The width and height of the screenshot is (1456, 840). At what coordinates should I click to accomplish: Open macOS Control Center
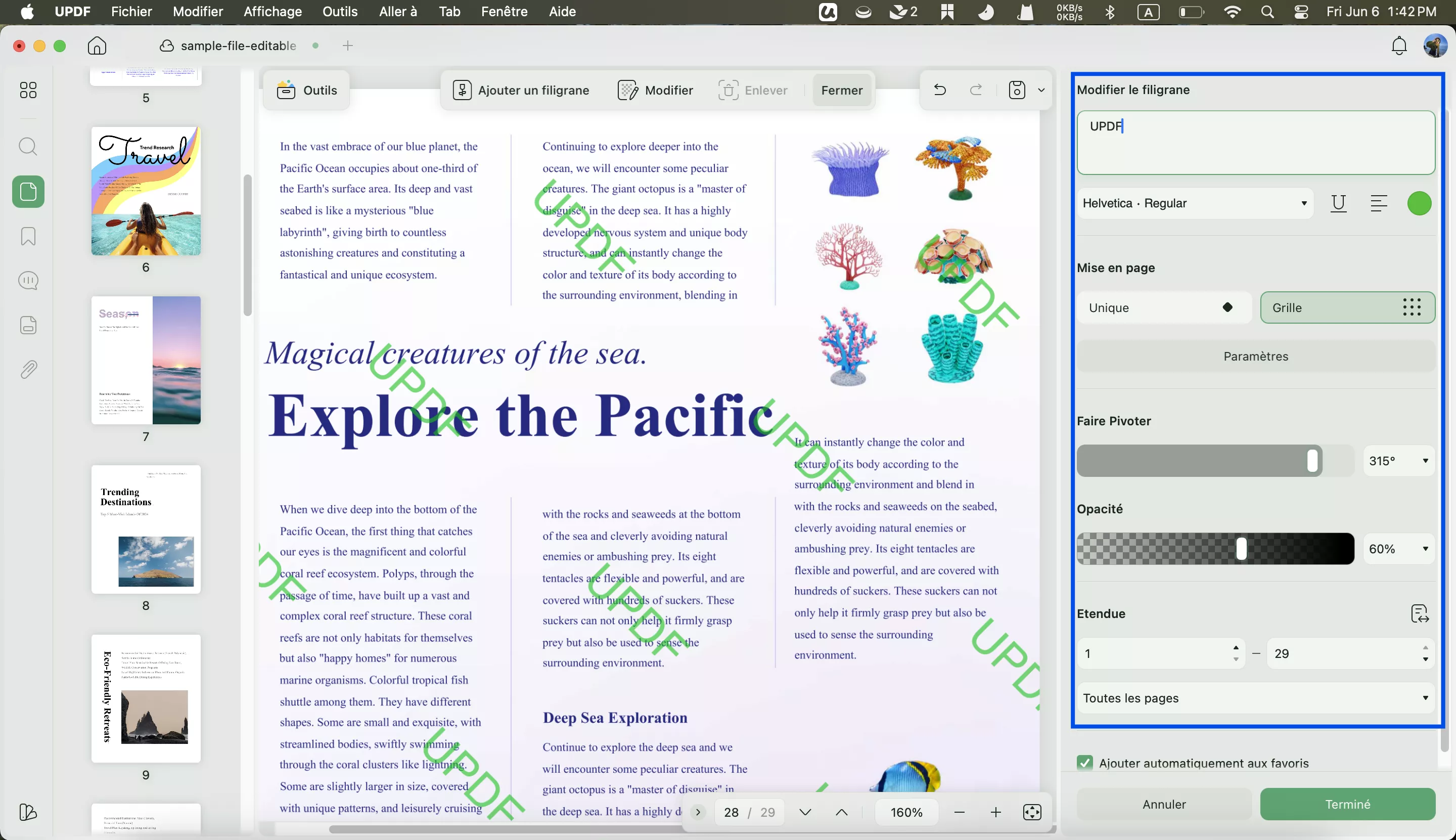pyautogui.click(x=1301, y=12)
